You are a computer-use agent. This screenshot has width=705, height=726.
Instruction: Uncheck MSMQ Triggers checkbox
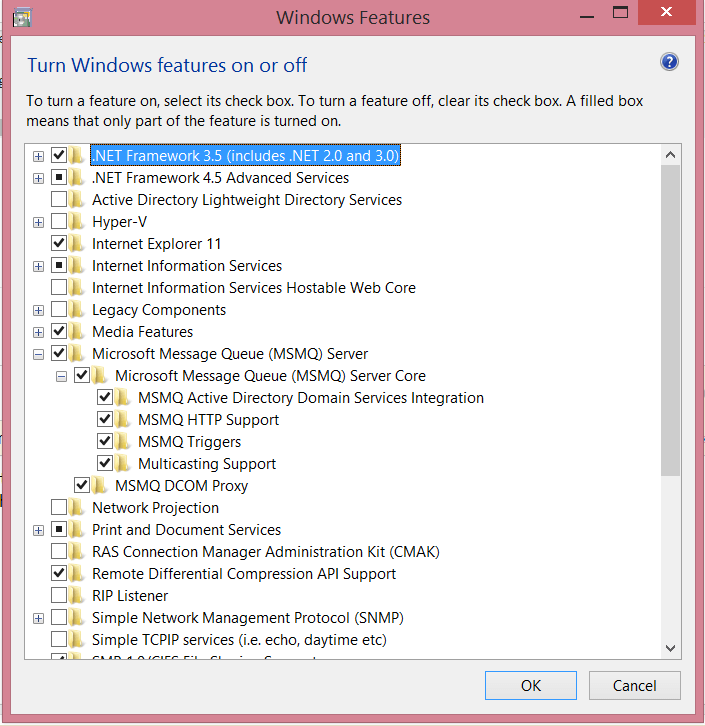click(x=105, y=441)
